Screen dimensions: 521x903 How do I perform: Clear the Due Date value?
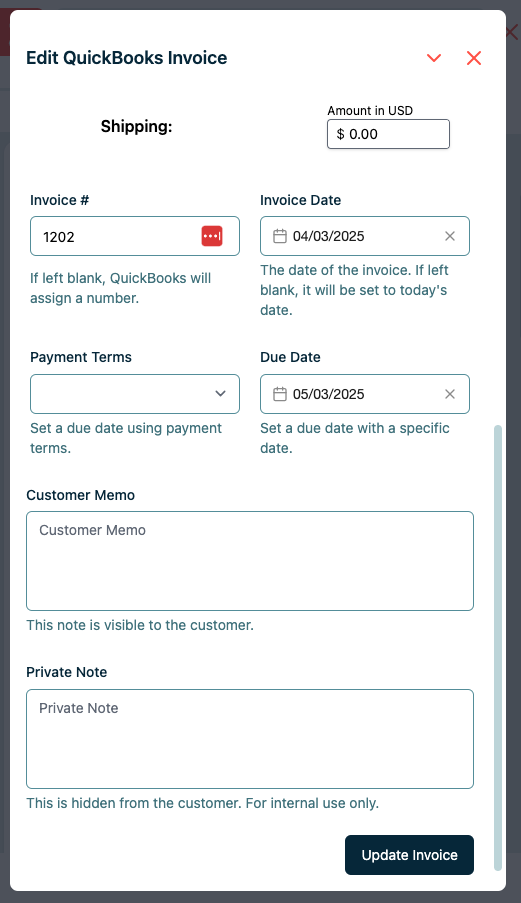point(450,394)
